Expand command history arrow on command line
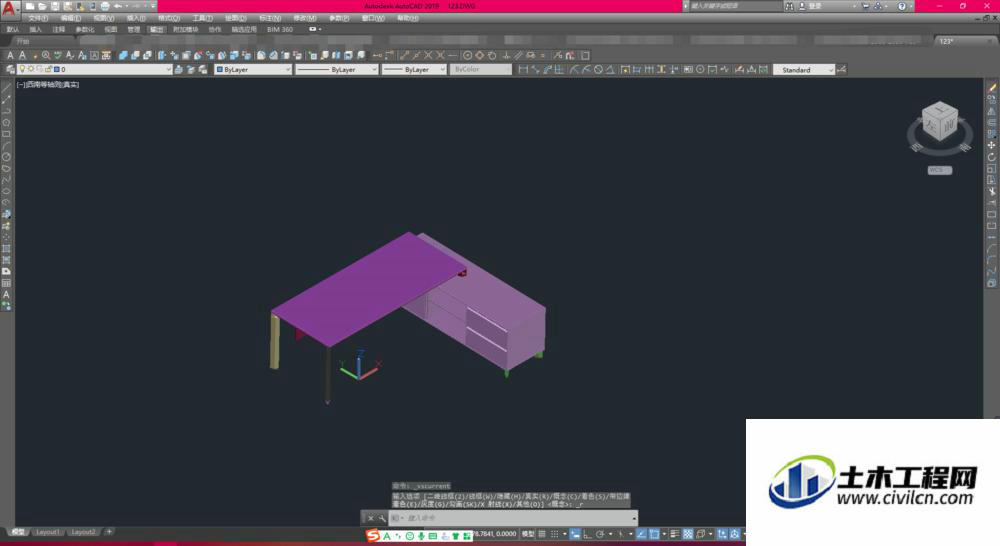This screenshot has width=1000, height=546. [633, 518]
